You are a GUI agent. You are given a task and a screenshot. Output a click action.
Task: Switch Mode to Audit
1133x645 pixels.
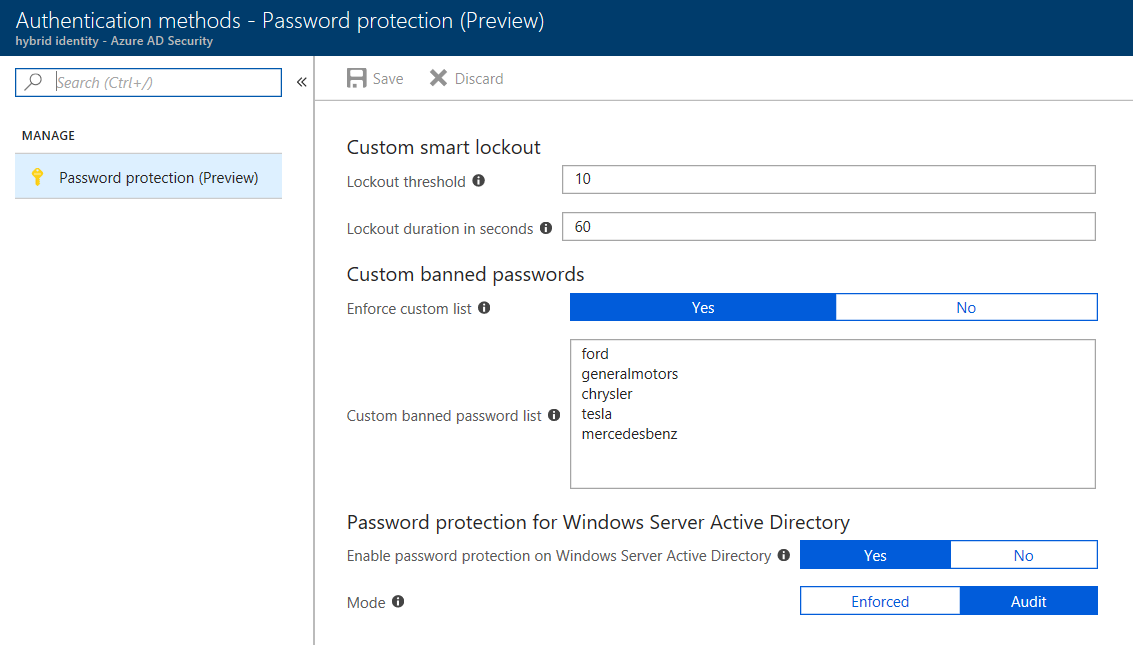[1028, 601]
